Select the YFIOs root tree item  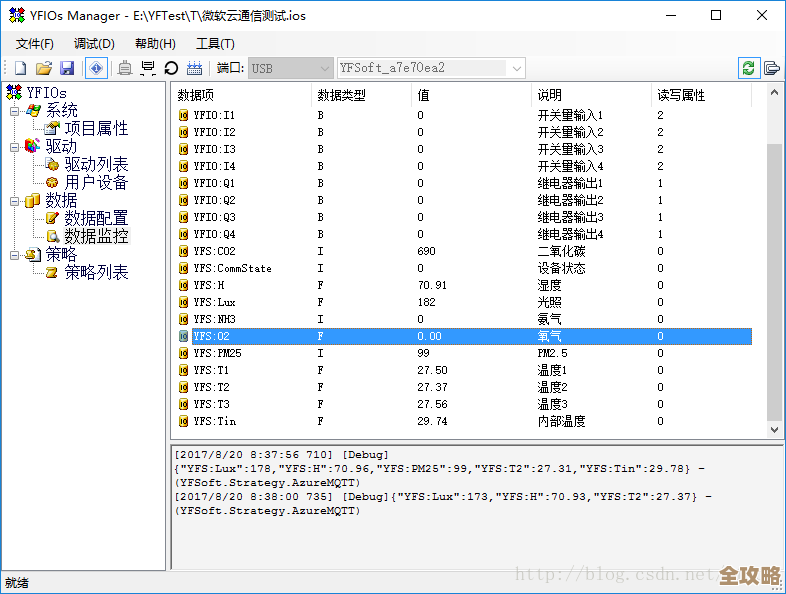click(47, 93)
